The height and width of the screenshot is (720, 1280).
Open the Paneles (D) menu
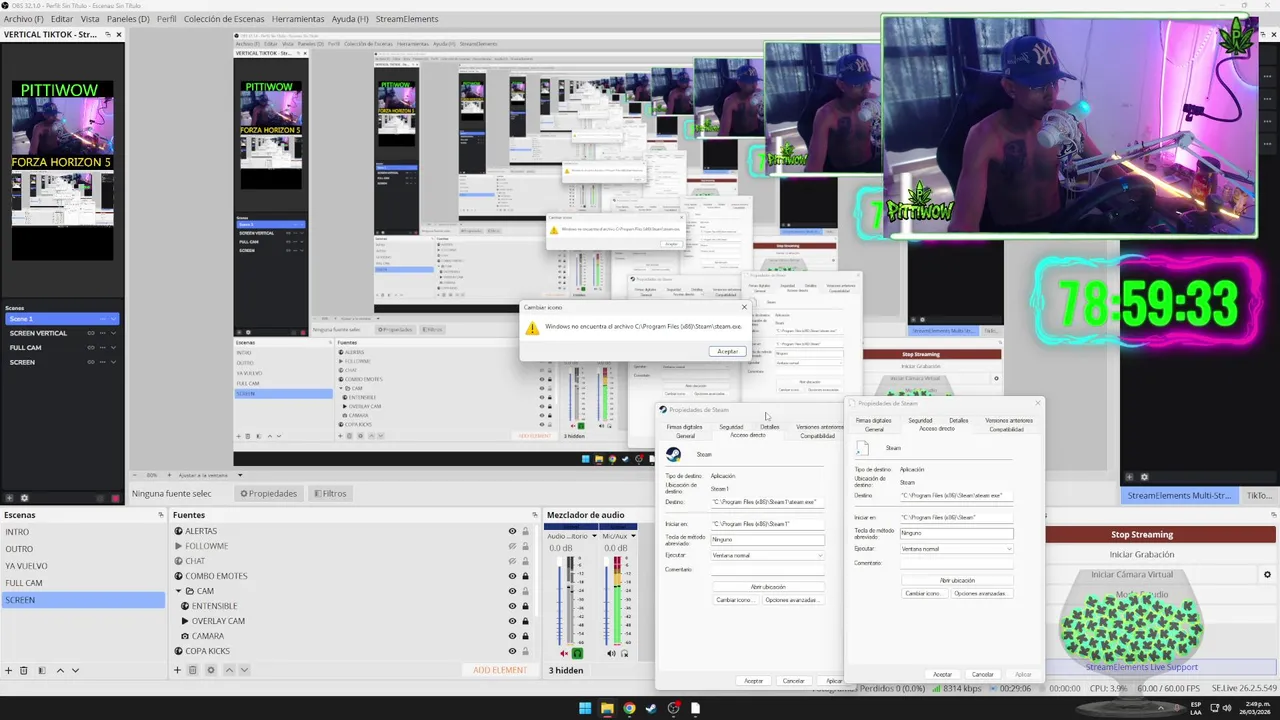point(128,19)
